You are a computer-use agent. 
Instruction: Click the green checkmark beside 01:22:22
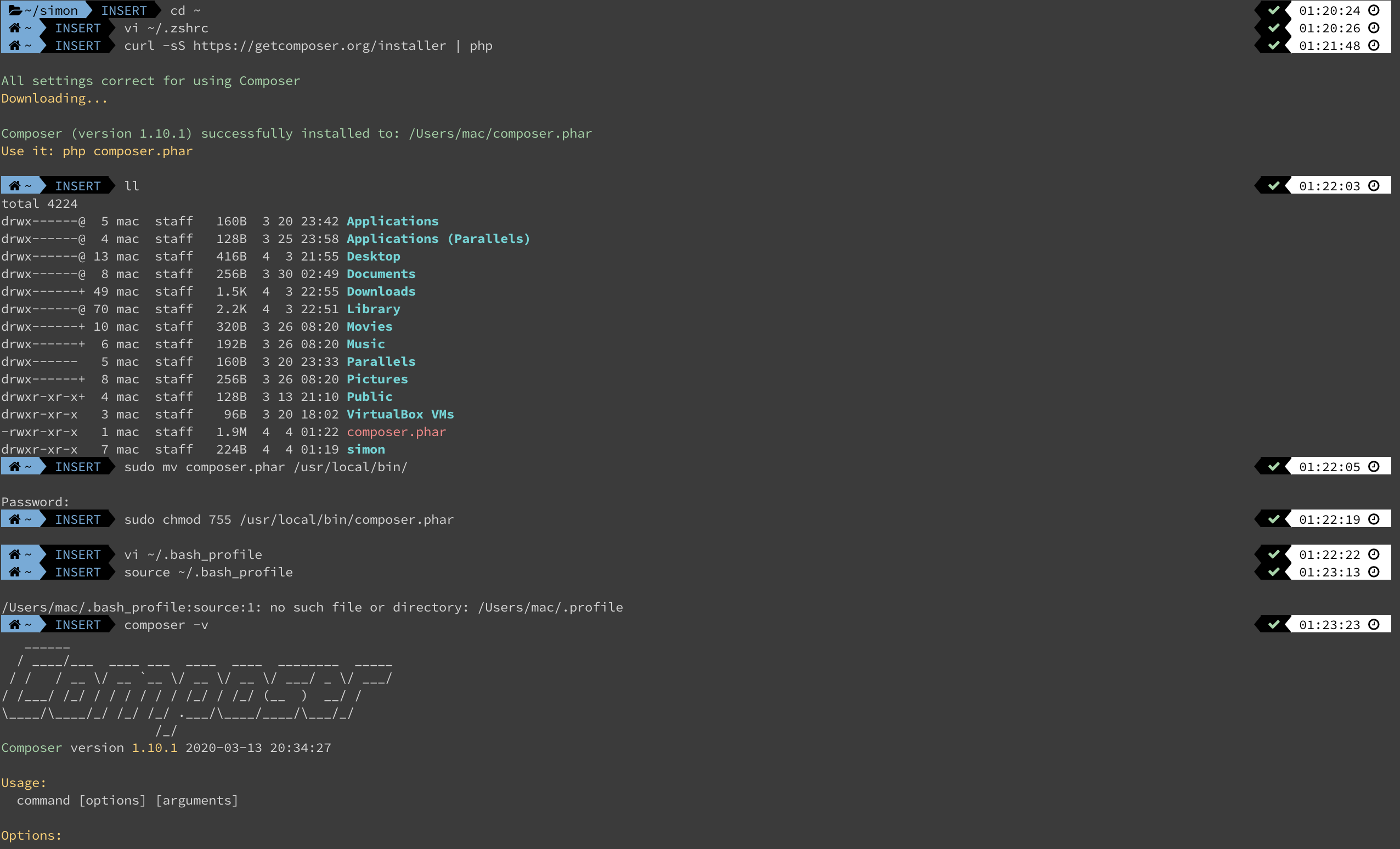click(x=1274, y=554)
